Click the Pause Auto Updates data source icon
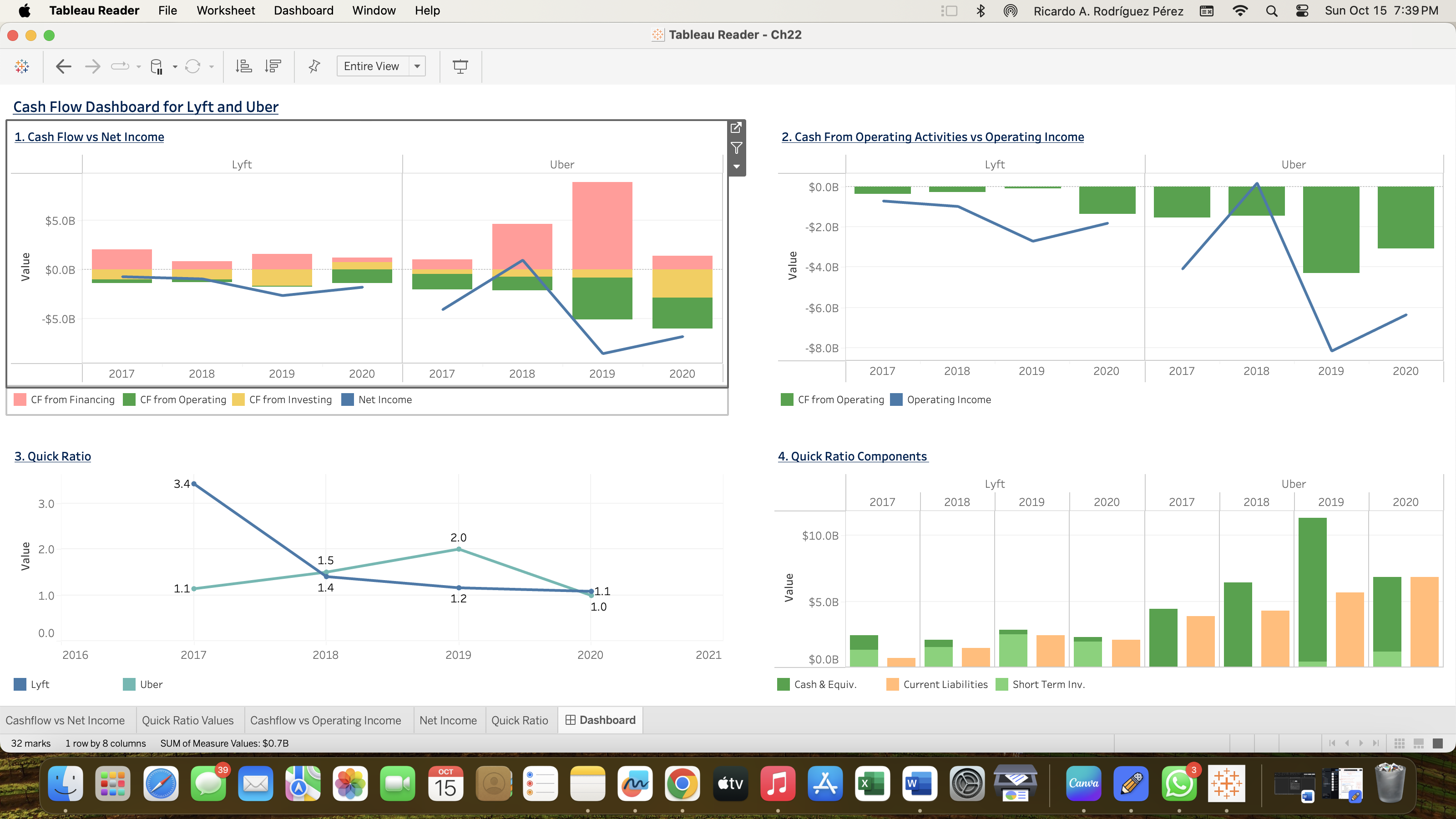 [x=157, y=66]
